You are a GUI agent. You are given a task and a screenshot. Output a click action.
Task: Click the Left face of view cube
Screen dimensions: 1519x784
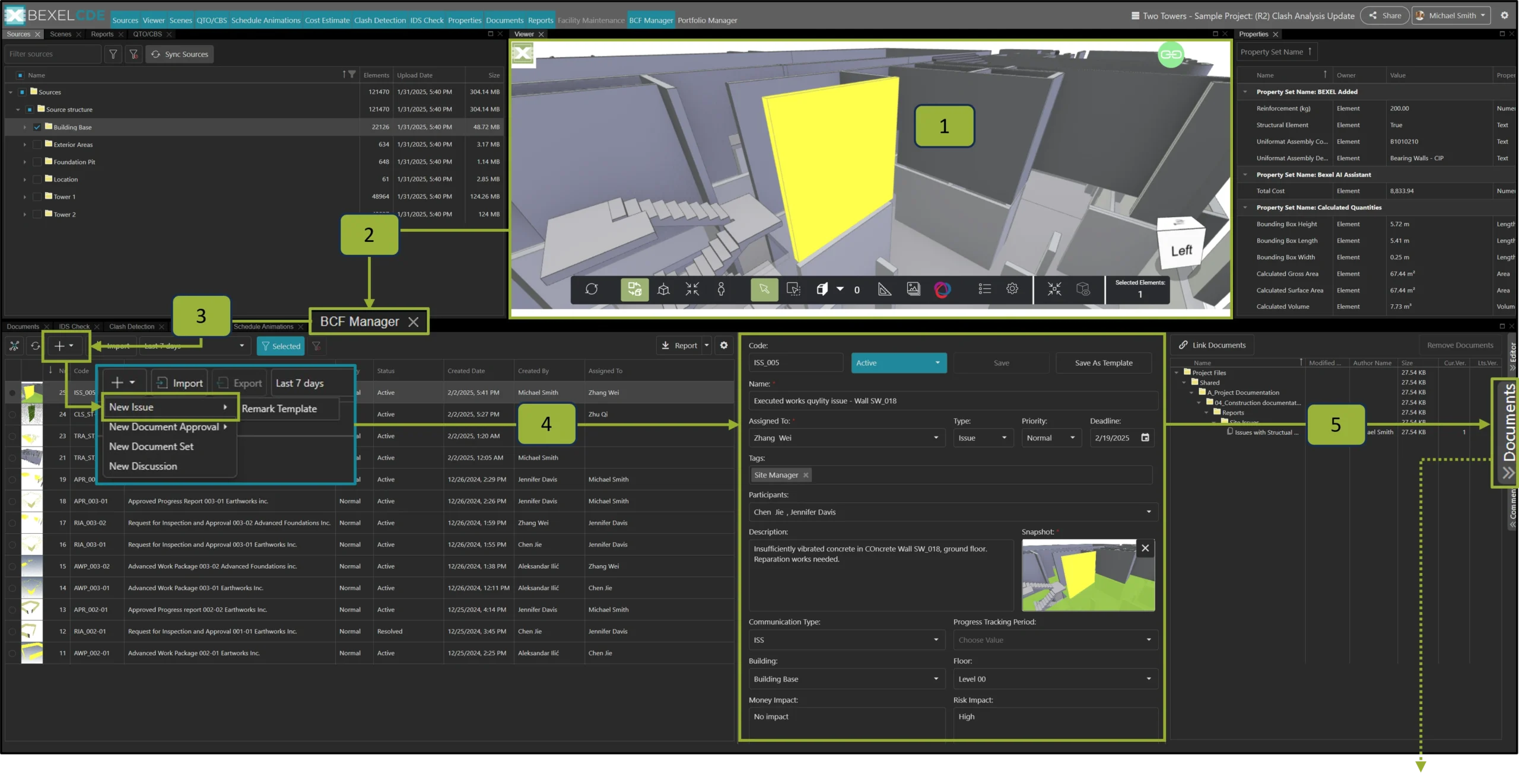pyautogui.click(x=1181, y=250)
